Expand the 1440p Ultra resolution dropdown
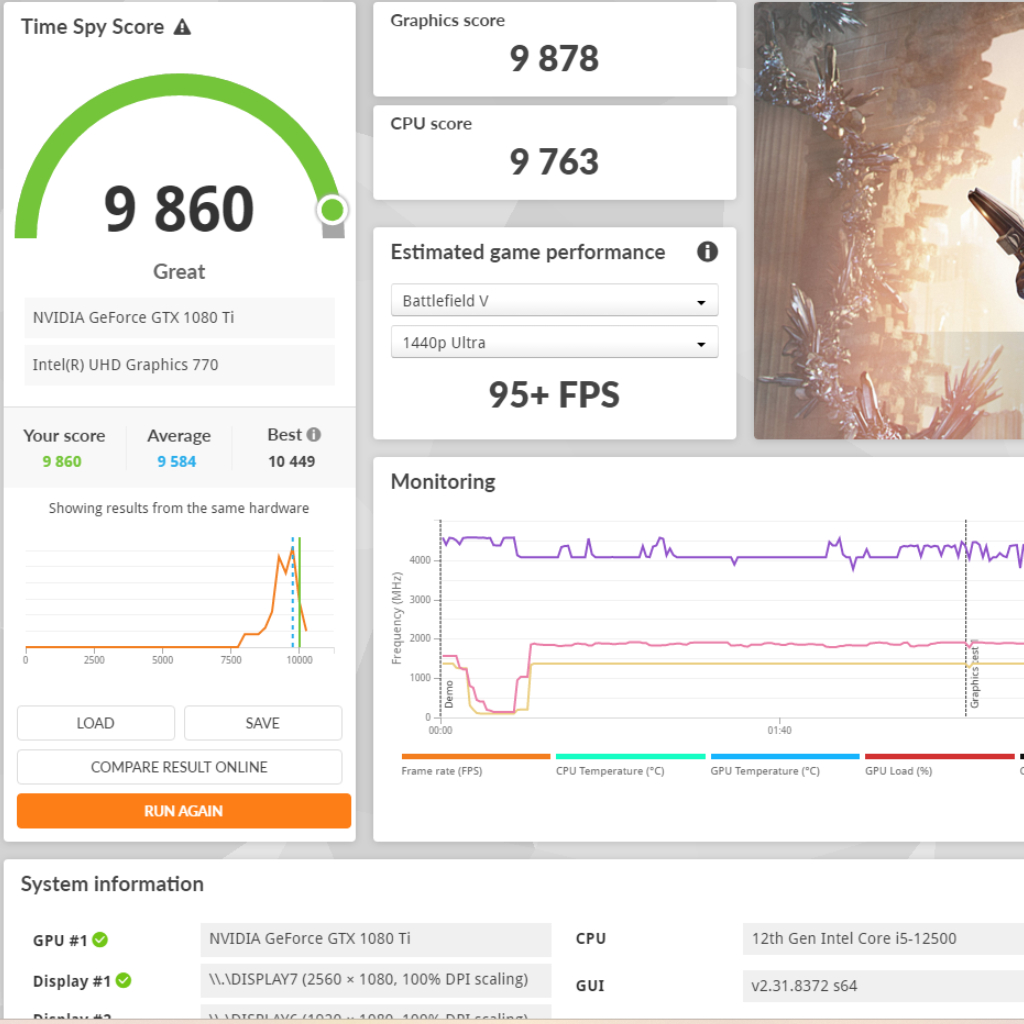The height and width of the screenshot is (1024, 1024). [x=554, y=343]
